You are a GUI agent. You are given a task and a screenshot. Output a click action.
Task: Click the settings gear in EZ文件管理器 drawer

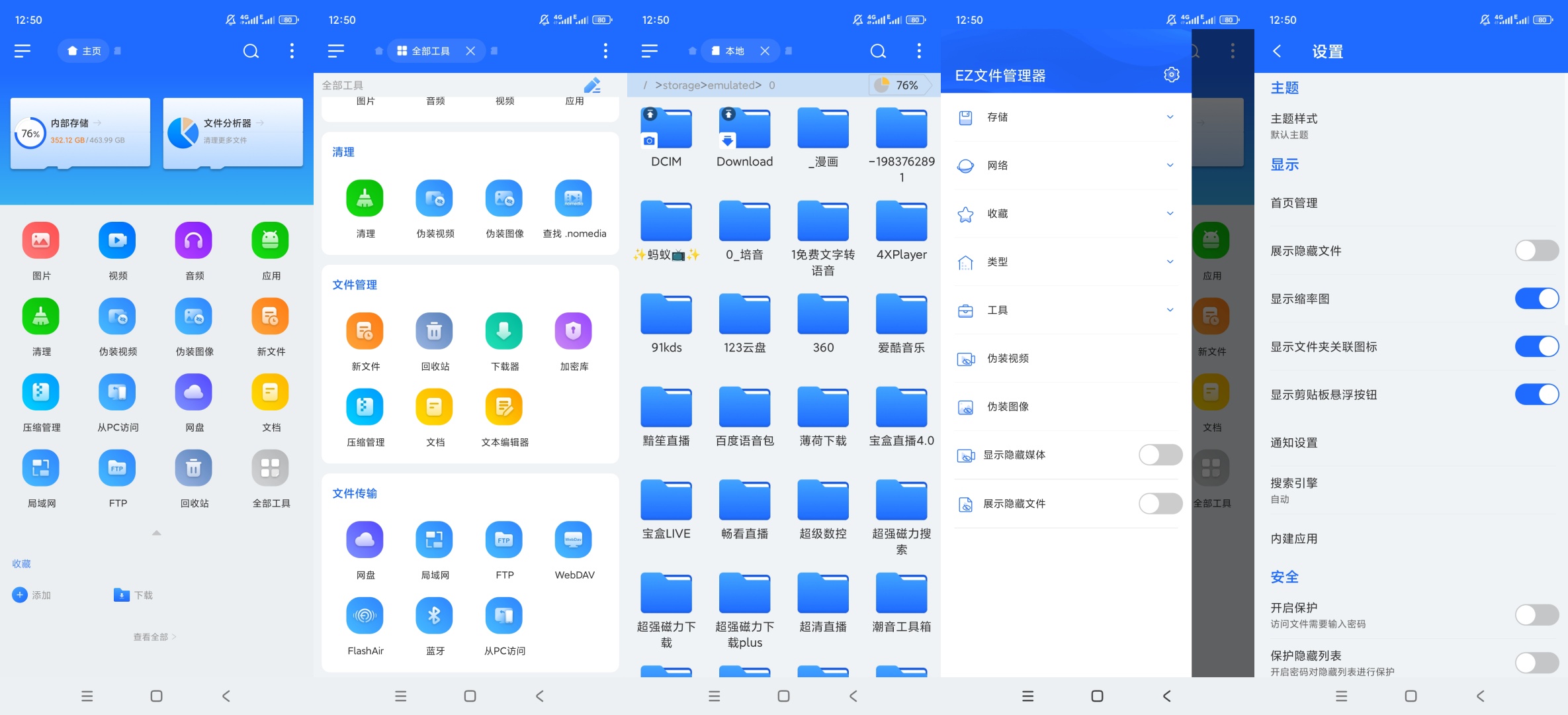[x=1172, y=75]
